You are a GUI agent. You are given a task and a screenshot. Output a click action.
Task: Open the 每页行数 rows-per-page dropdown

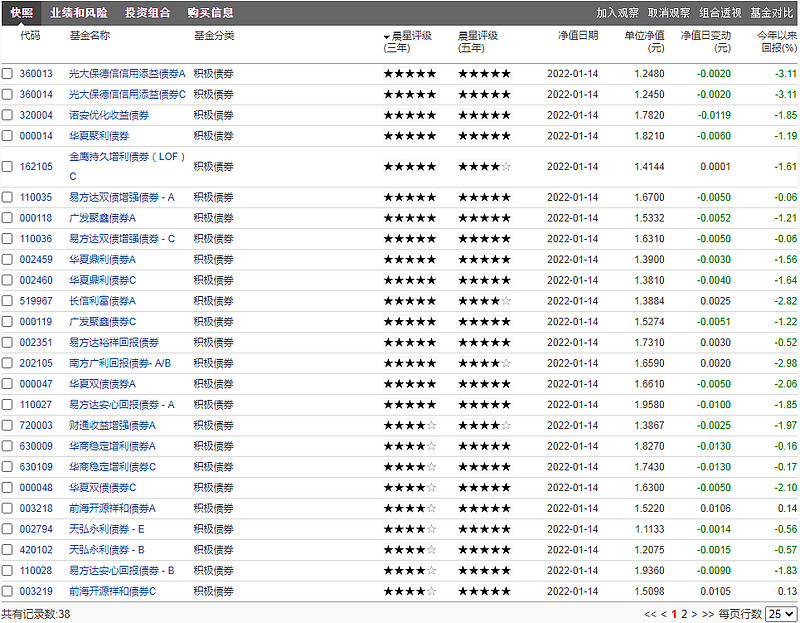coord(781,614)
